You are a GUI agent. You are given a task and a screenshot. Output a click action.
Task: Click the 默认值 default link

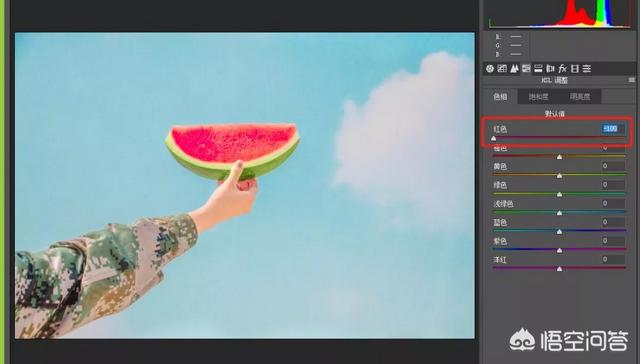555,114
